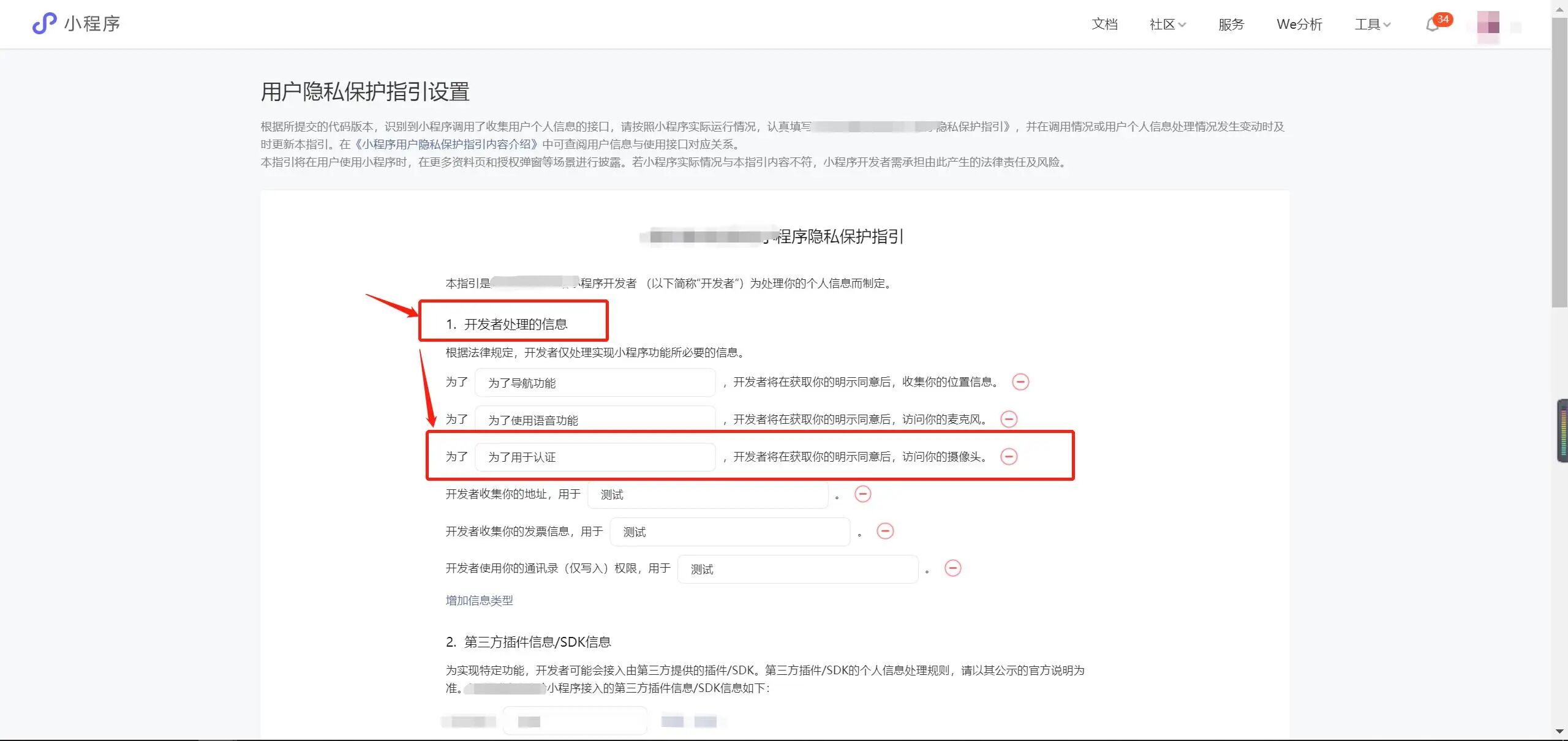The image size is (1568, 741).
Task: Go to We分析 in the navigation
Action: pyautogui.click(x=1299, y=24)
